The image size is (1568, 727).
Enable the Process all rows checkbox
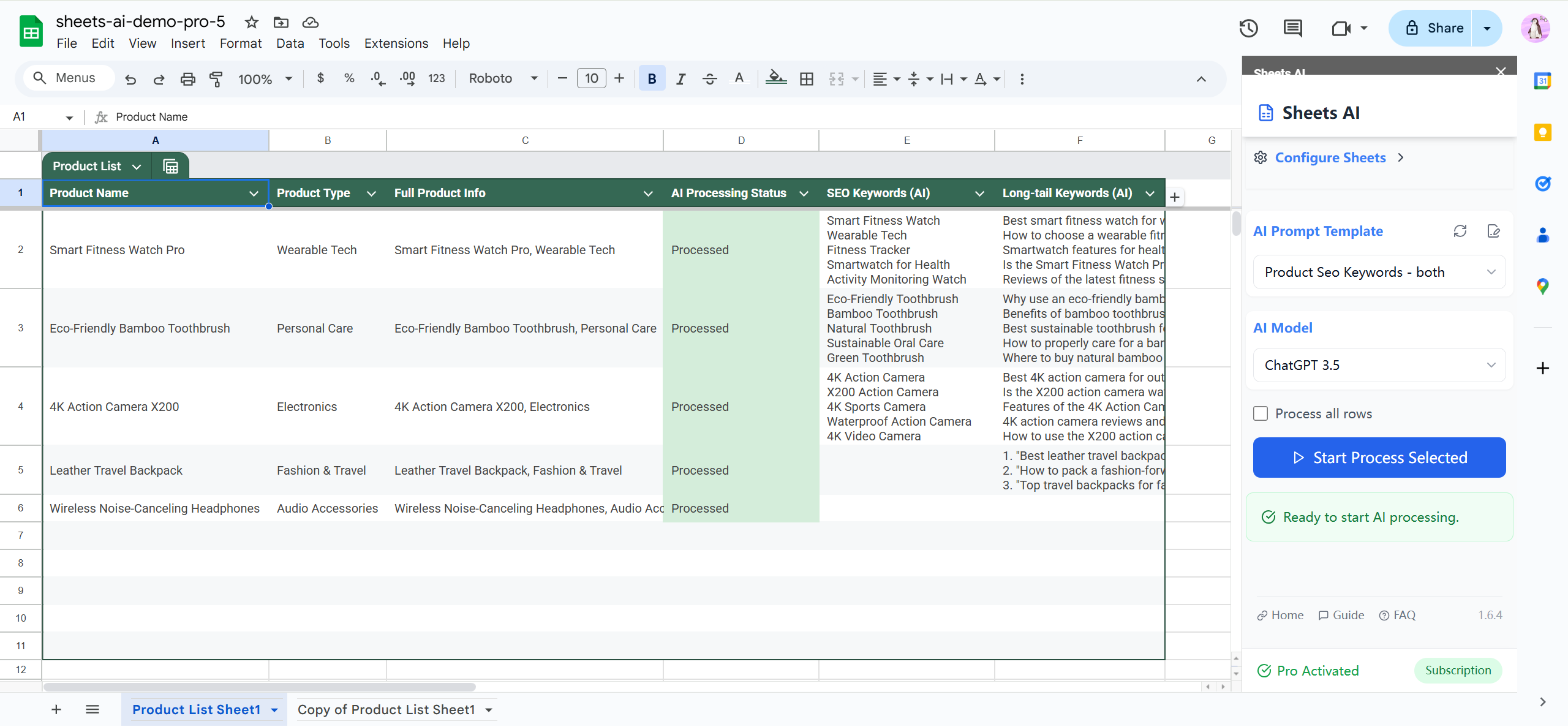pyautogui.click(x=1261, y=413)
